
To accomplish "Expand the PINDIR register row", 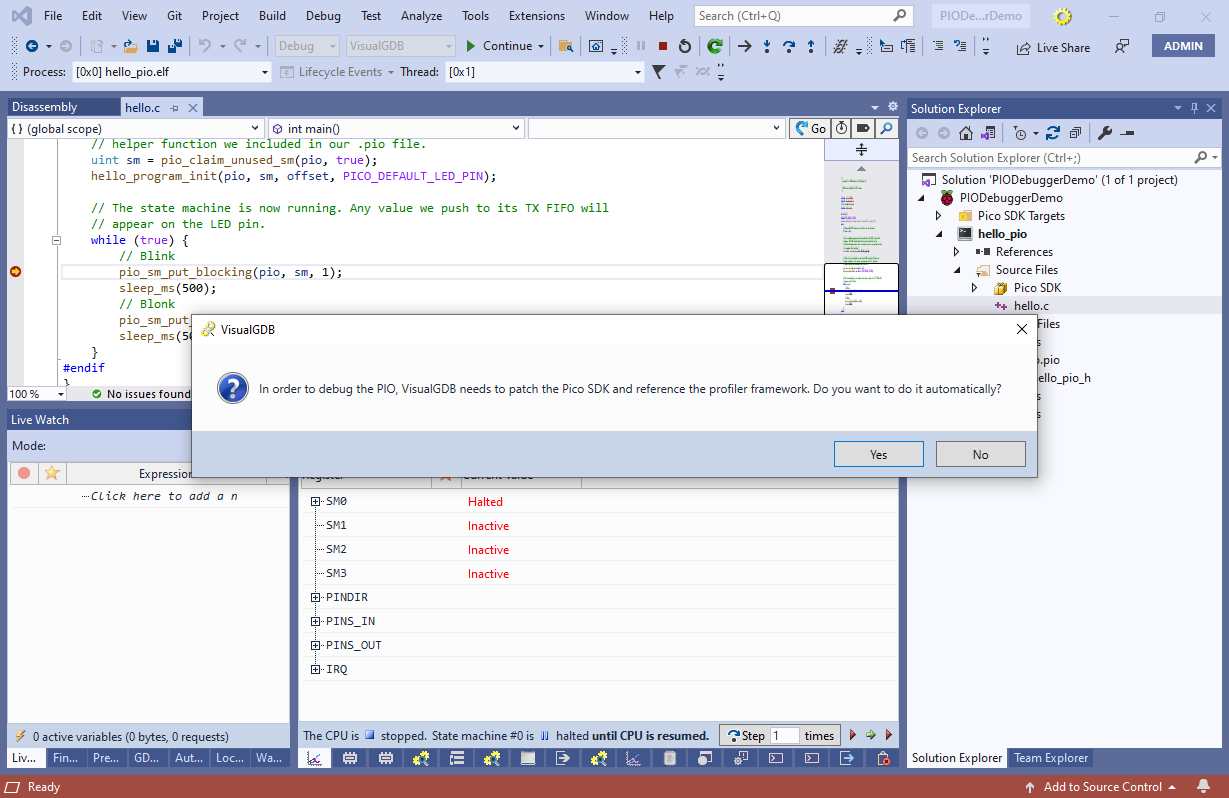I will coord(316,597).
